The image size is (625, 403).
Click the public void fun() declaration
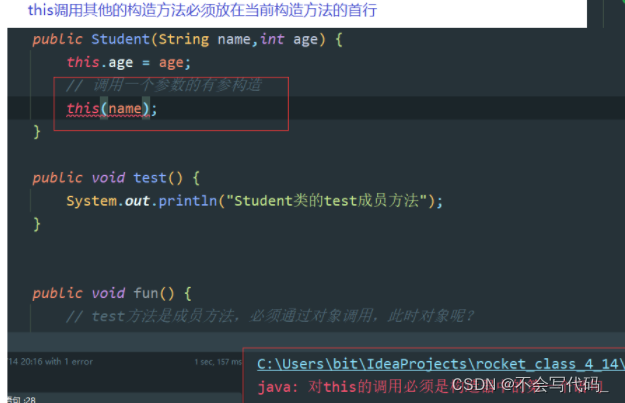[x=112, y=294]
